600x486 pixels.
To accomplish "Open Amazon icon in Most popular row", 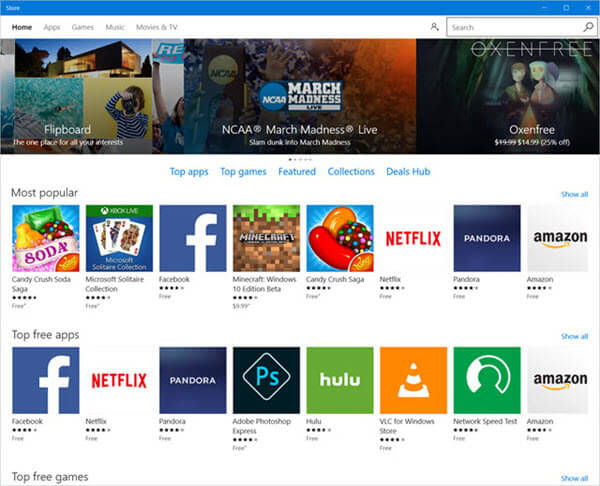I will 558,238.
